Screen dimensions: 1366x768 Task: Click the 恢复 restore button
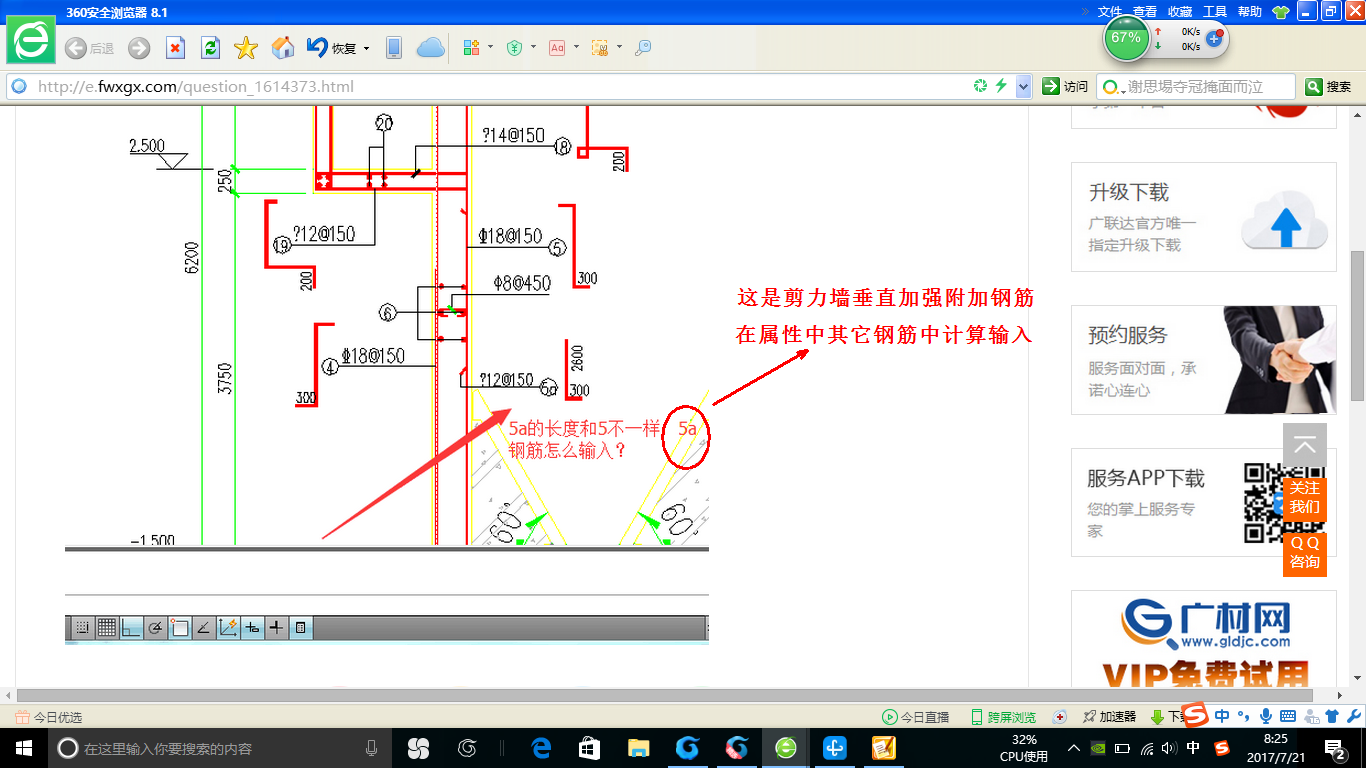332,48
